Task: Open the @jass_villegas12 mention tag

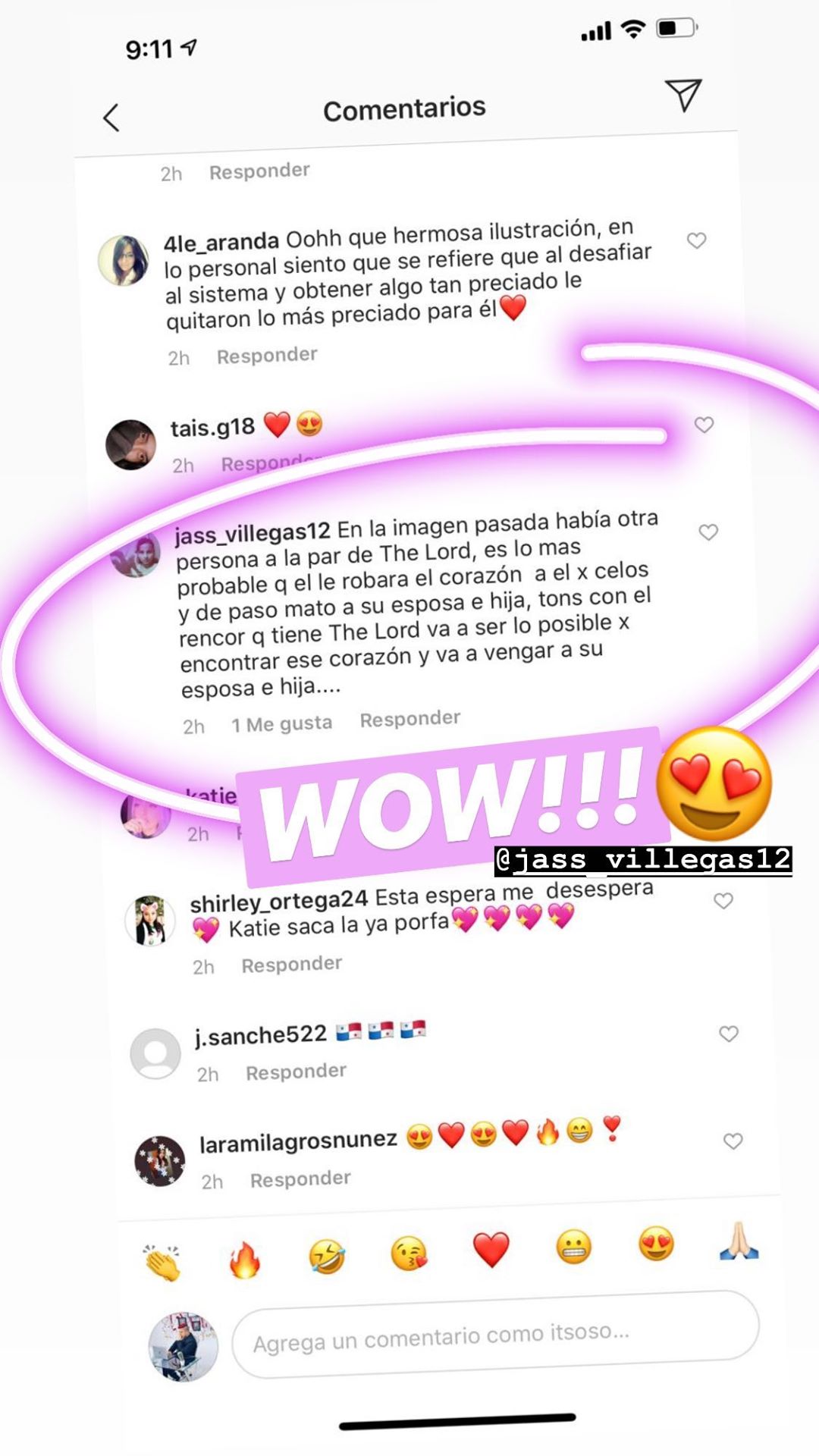Action: [643, 861]
